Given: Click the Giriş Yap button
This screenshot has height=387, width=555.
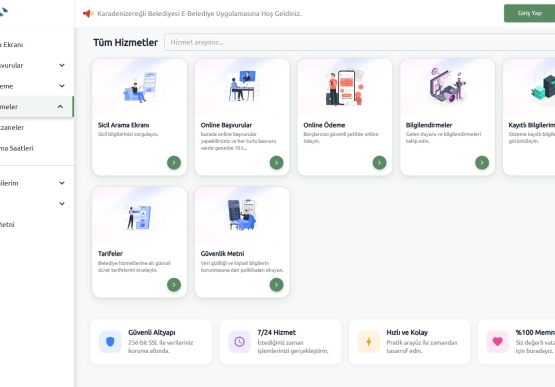Looking at the screenshot, I should coord(530,13).
